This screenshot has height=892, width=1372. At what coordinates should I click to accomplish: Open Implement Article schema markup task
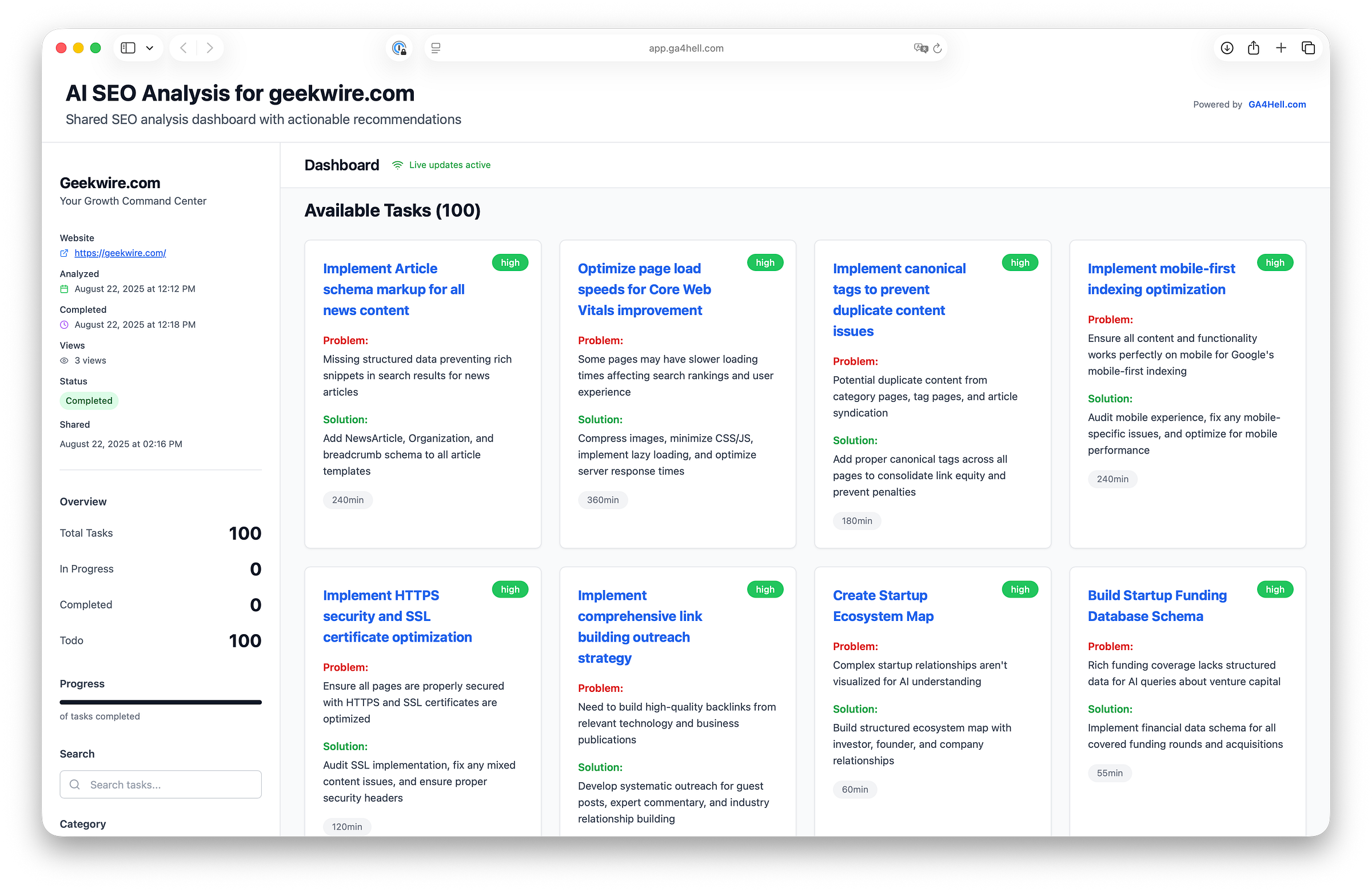(394, 289)
